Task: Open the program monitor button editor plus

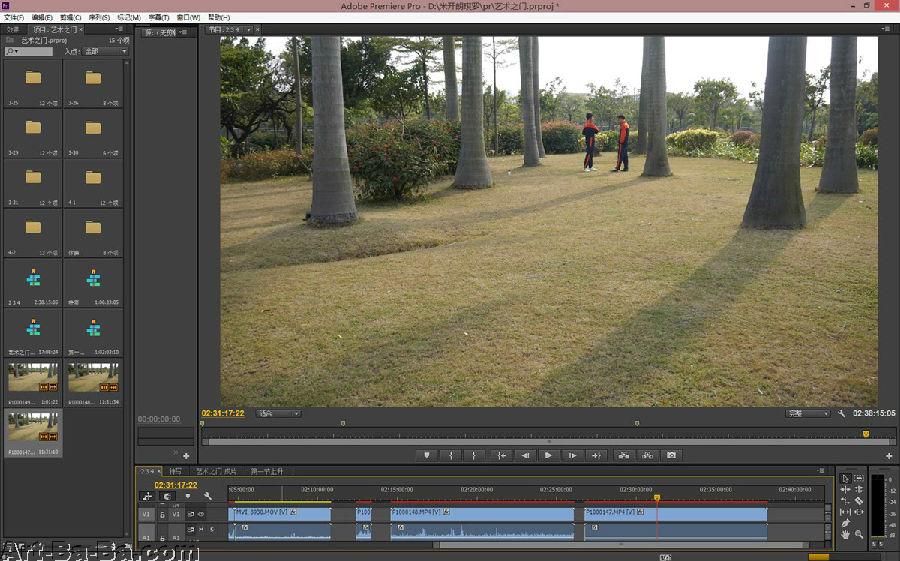Action: (x=889, y=456)
